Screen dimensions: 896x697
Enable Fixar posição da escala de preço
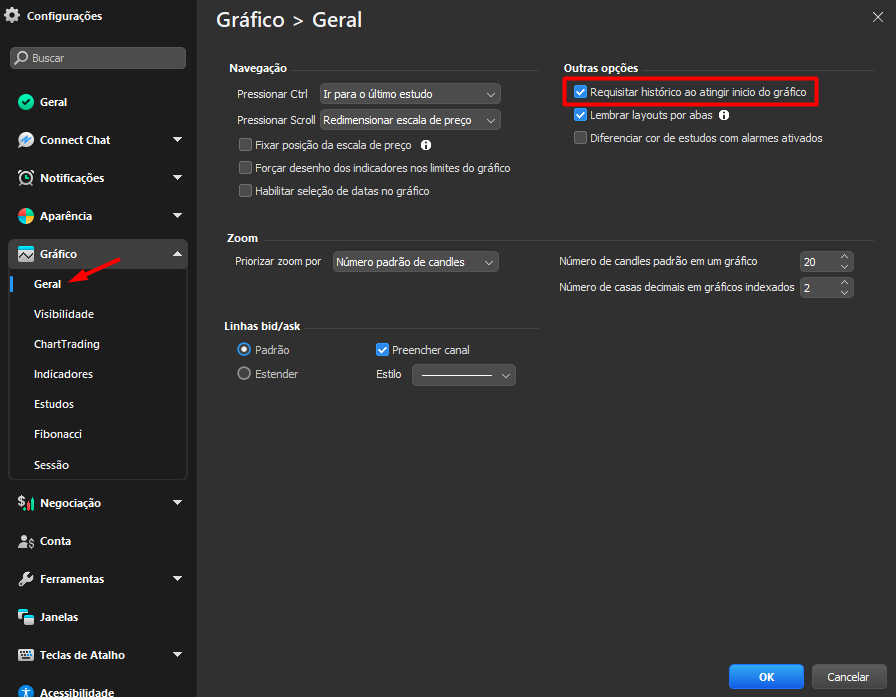click(245, 145)
